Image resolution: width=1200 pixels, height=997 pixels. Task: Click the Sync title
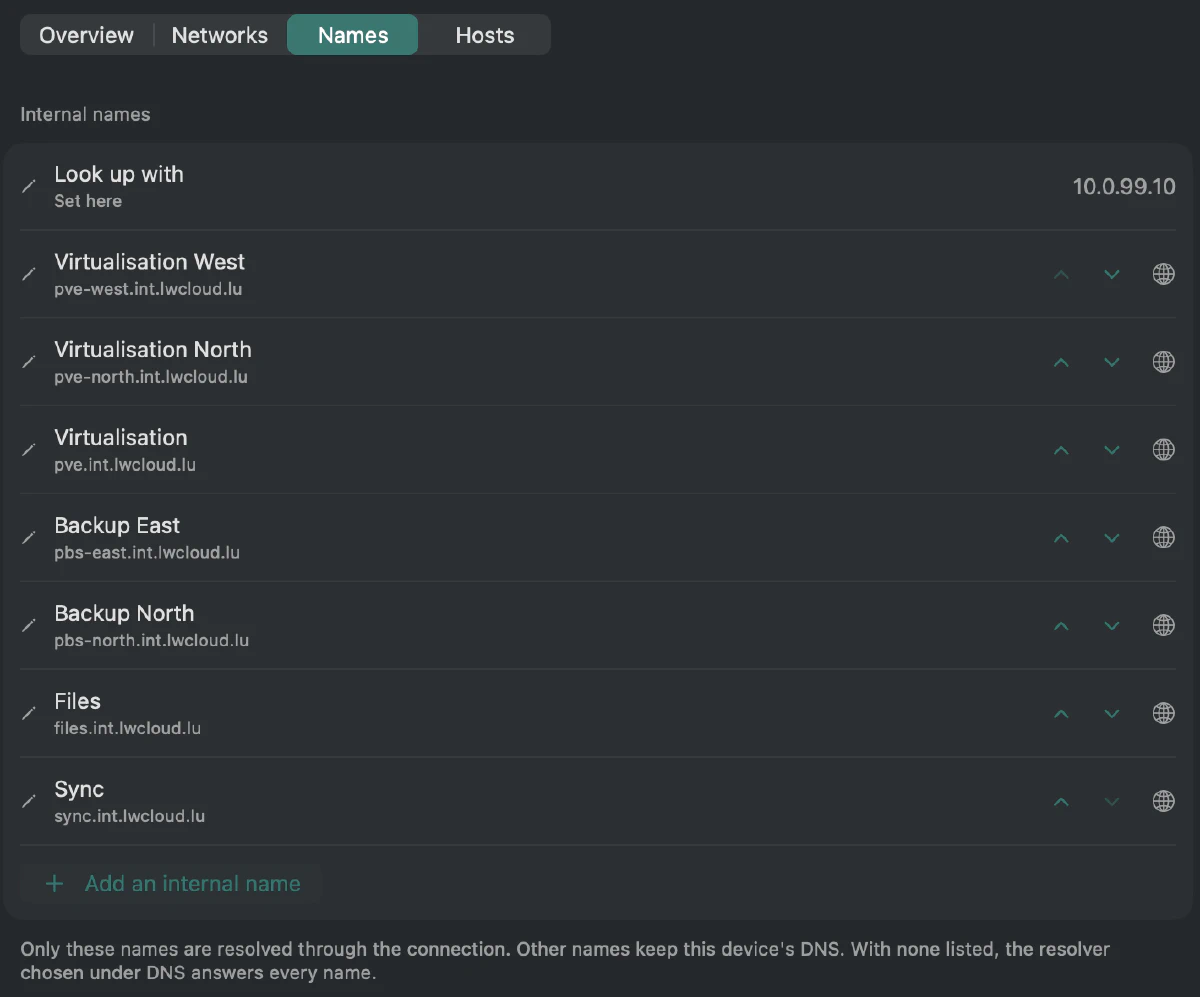click(79, 790)
